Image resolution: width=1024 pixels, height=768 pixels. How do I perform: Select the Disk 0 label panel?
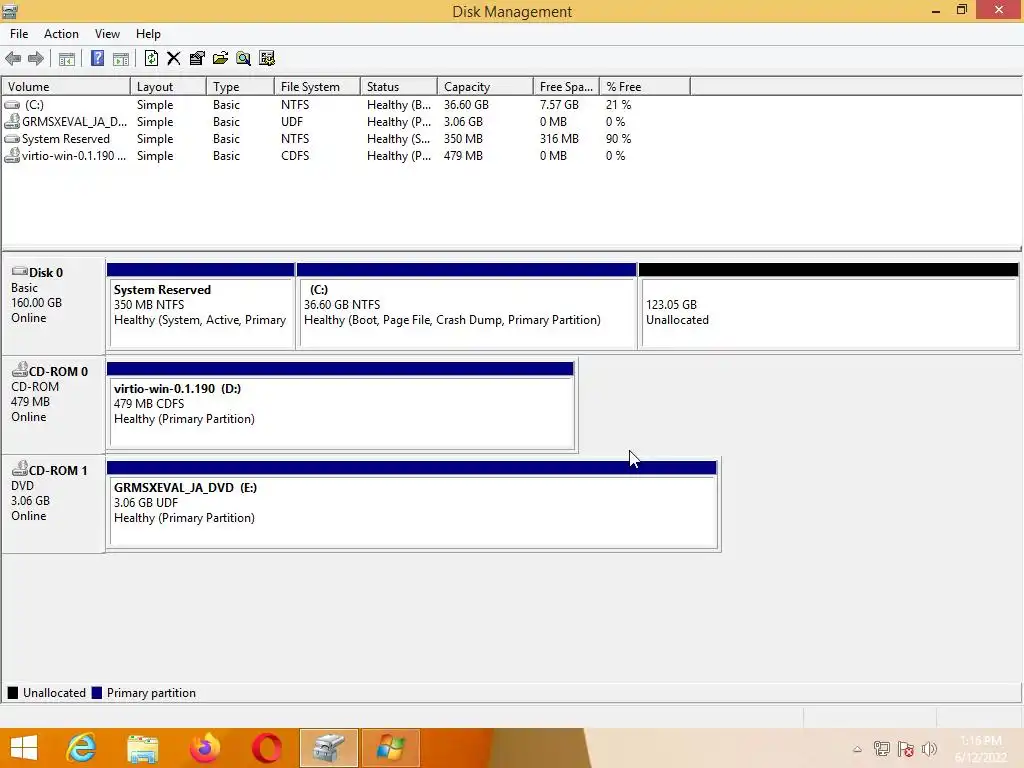coord(54,305)
